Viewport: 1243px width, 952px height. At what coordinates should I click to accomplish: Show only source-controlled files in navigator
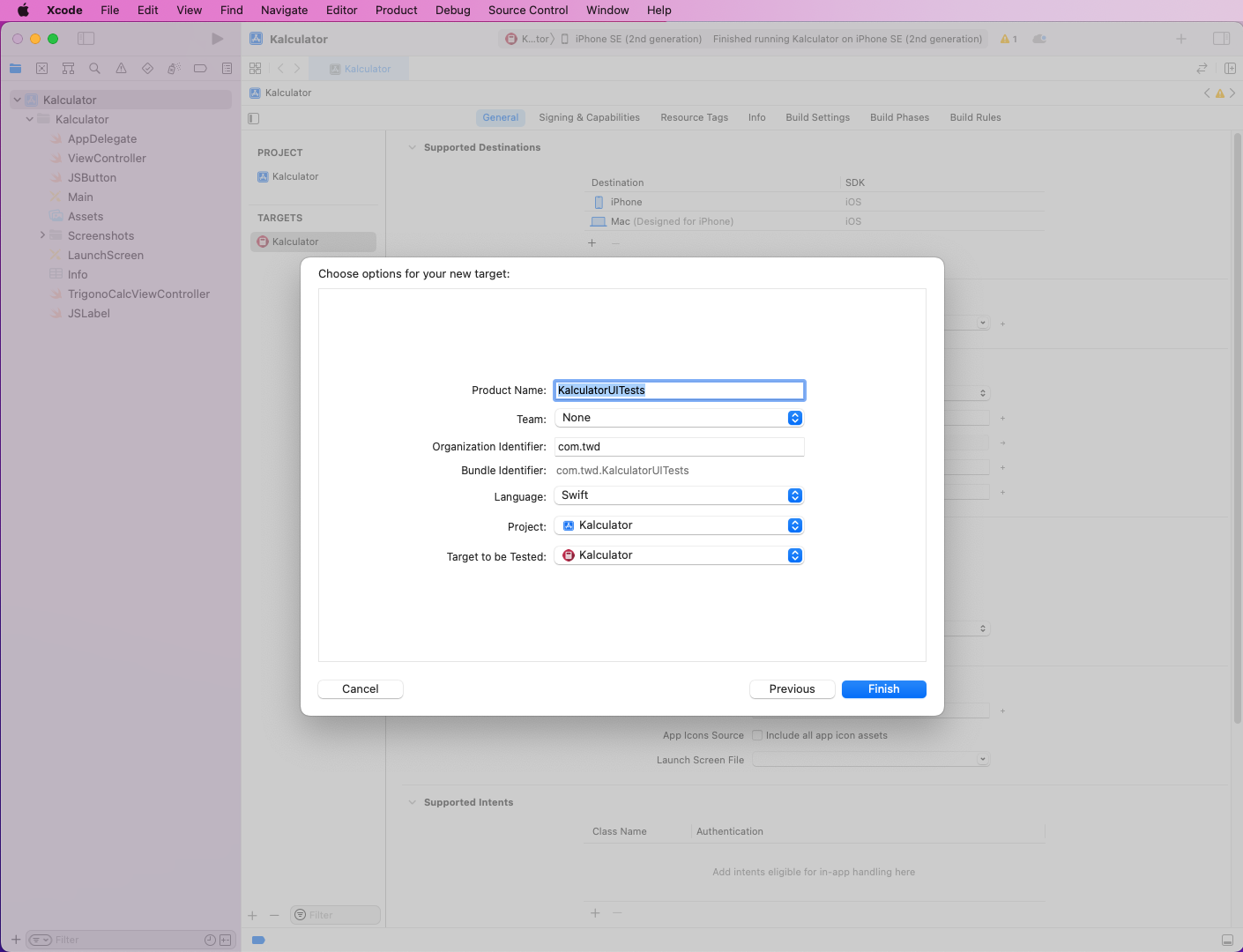pyautogui.click(x=225, y=940)
